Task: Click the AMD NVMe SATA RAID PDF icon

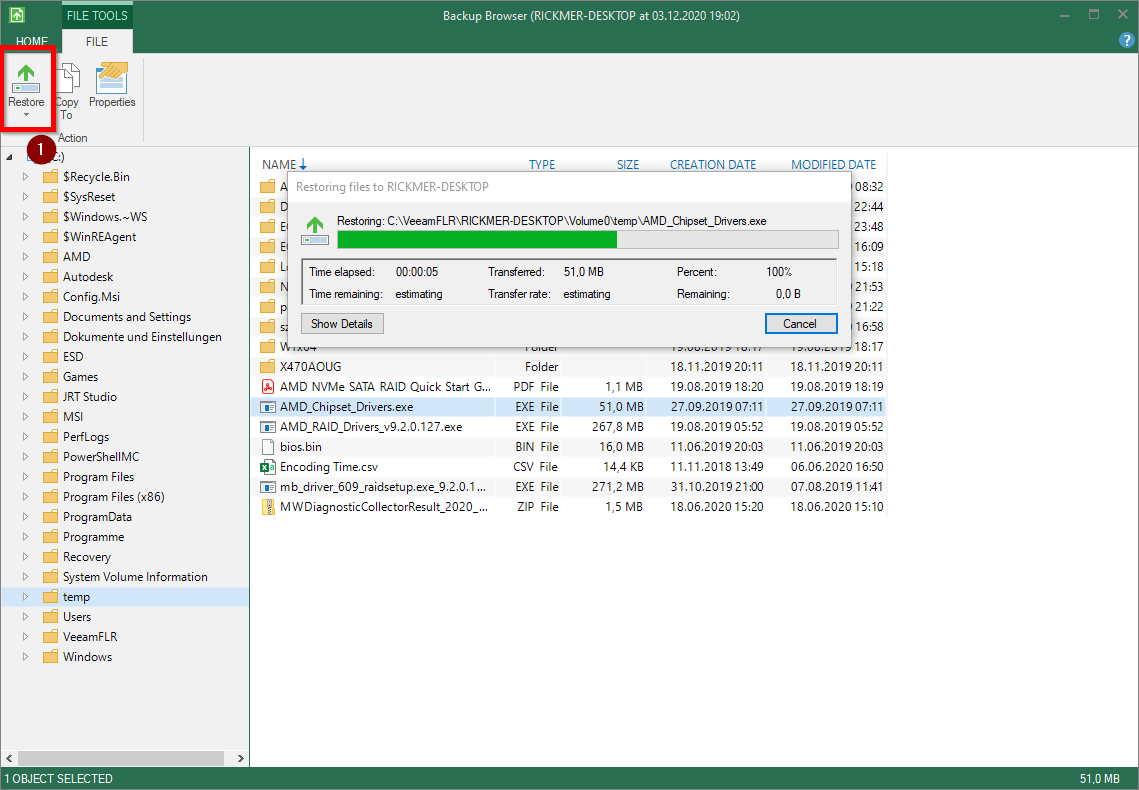Action: tap(267, 387)
